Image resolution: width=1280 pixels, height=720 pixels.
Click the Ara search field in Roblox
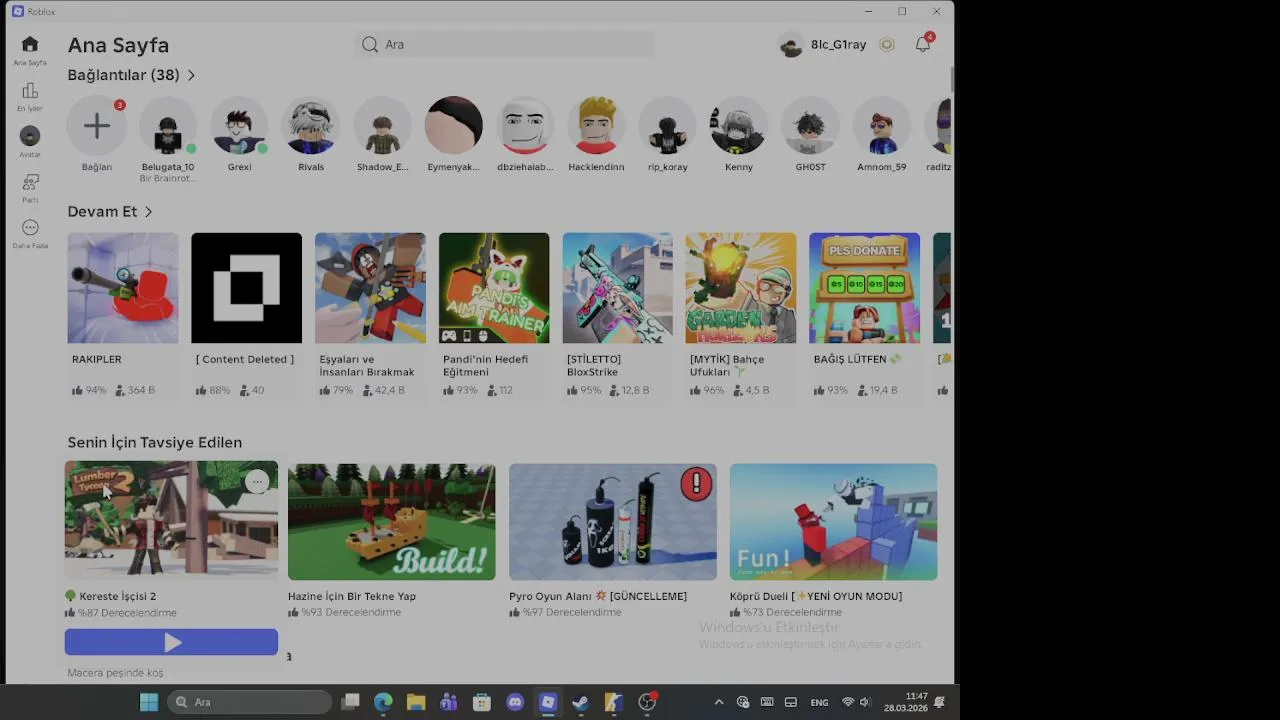(504, 44)
